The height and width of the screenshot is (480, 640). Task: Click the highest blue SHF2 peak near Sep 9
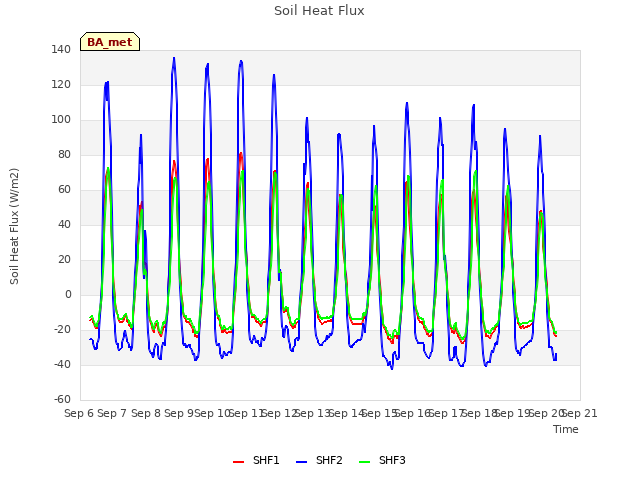point(174,58)
